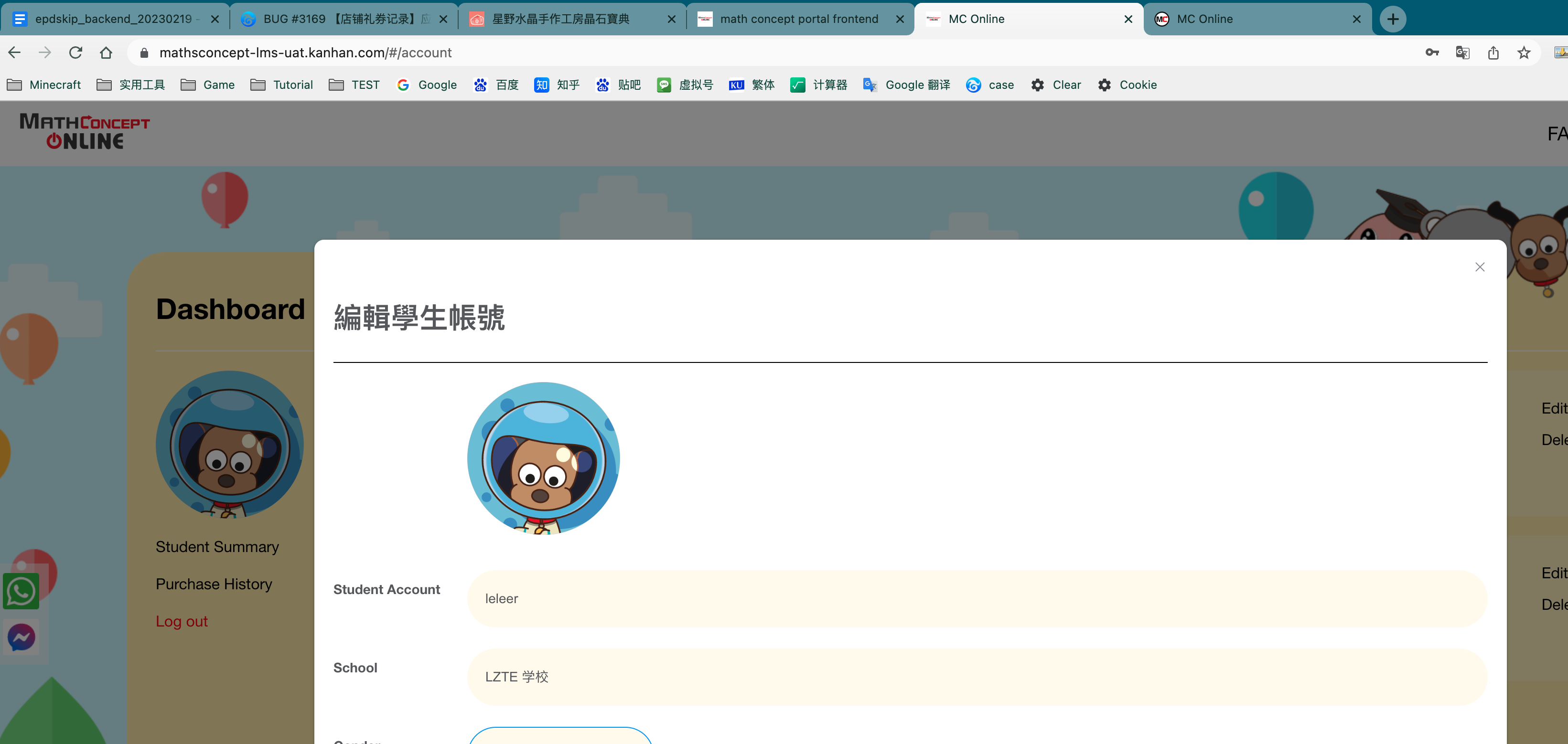Close the BUG #3169 tab
1568x744 pixels.
point(443,19)
